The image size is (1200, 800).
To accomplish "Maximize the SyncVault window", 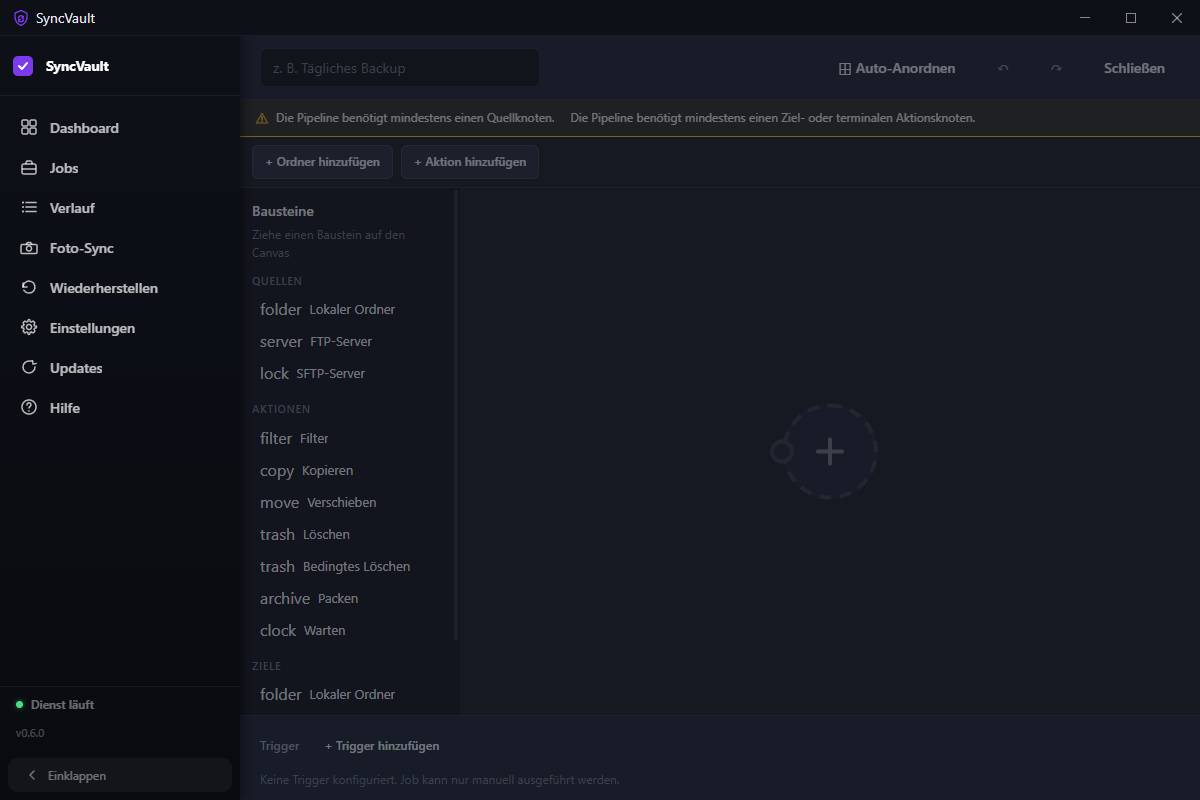I will pyautogui.click(x=1131, y=18).
